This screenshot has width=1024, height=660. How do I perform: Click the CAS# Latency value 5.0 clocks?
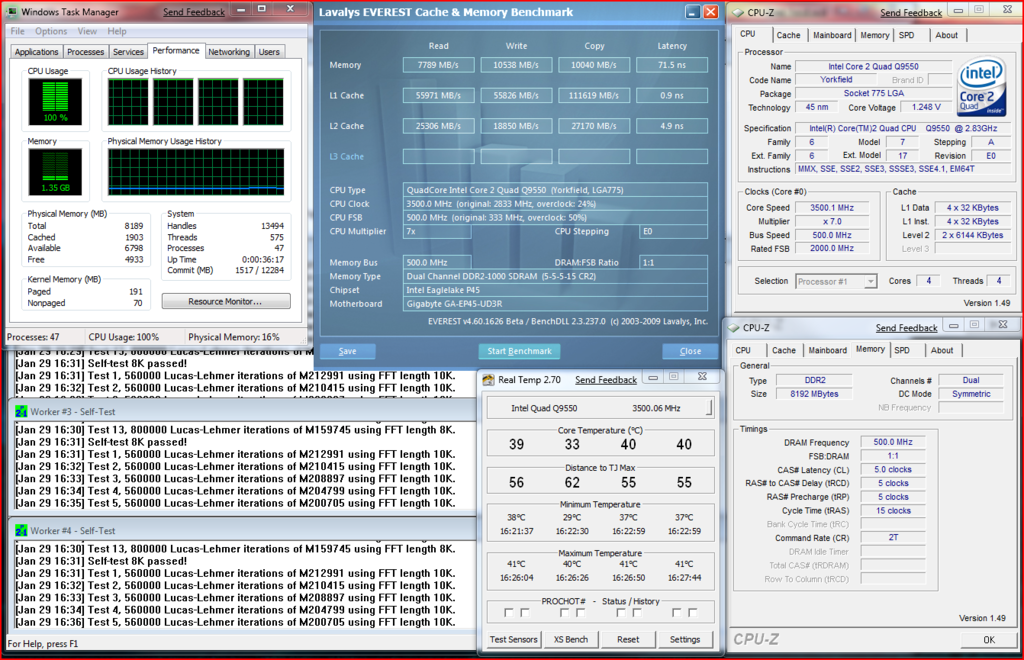click(893, 469)
